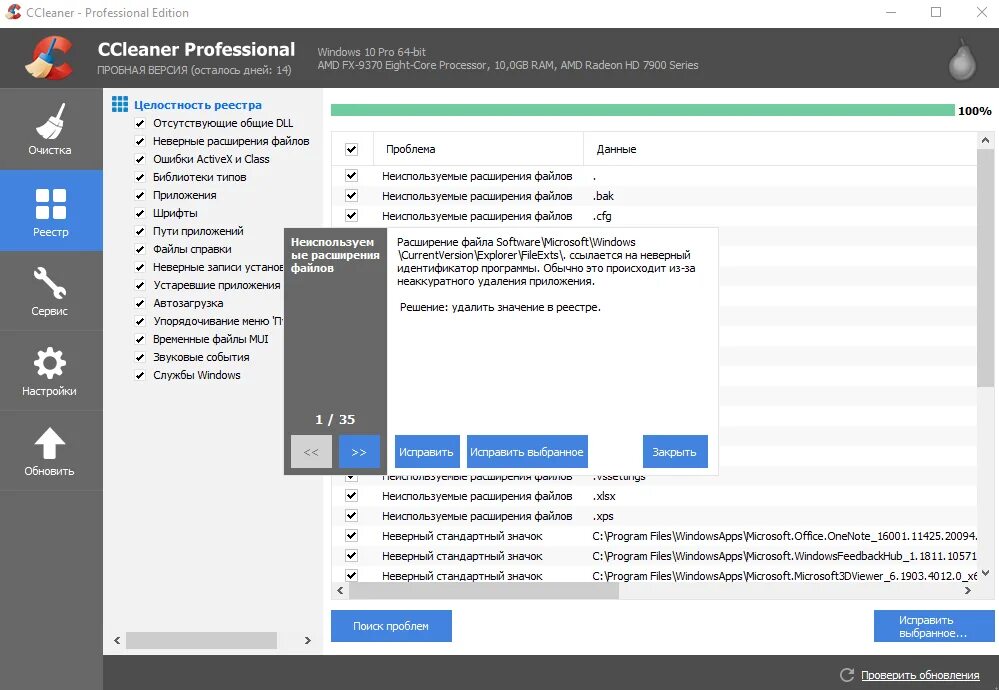The width and height of the screenshot is (999, 690).
Task: Toggle the Приложения checkbox
Action: [140, 195]
